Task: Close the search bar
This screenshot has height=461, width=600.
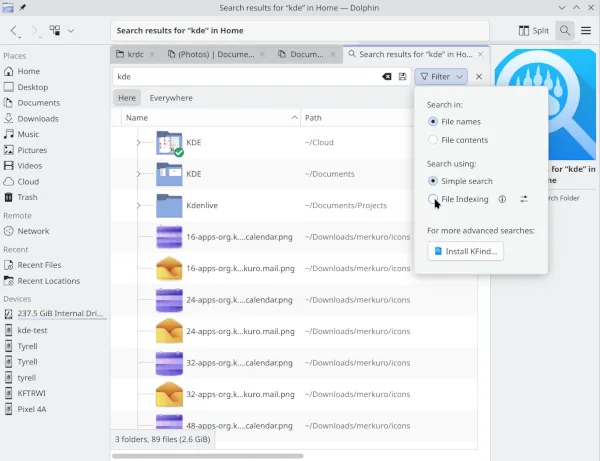Action: click(x=479, y=77)
